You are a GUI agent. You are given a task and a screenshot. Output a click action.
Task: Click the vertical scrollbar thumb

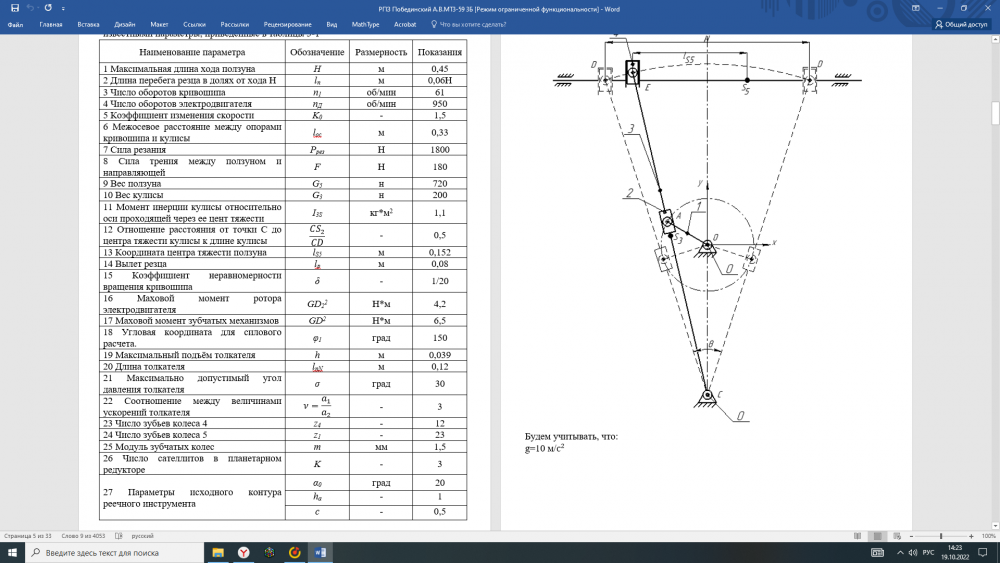(995, 113)
